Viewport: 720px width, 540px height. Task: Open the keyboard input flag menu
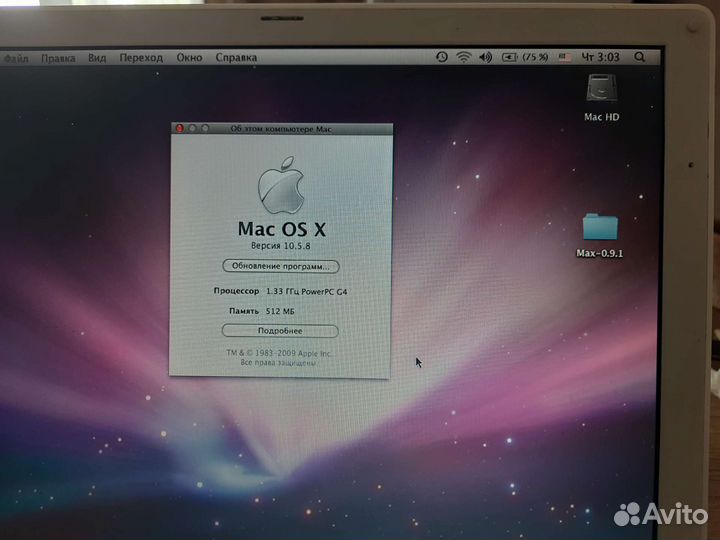565,57
